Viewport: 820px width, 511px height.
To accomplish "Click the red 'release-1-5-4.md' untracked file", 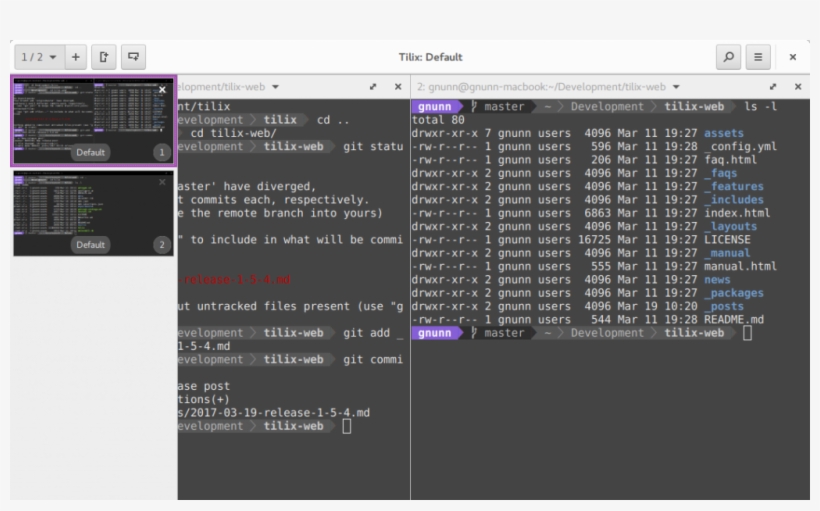I will pyautogui.click(x=234, y=280).
